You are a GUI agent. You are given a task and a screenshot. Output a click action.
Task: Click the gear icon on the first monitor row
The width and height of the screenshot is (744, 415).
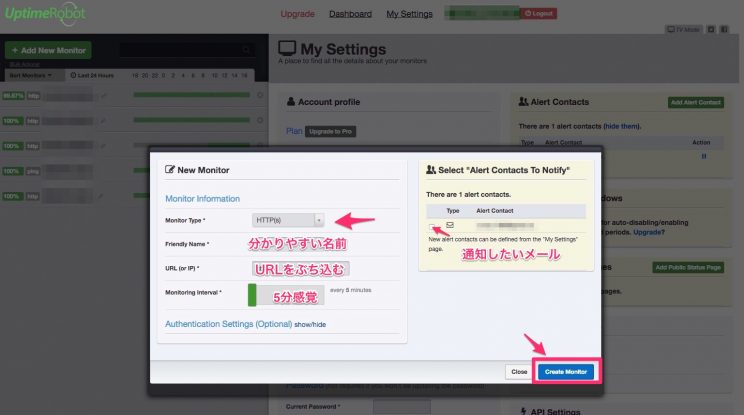tap(259, 96)
